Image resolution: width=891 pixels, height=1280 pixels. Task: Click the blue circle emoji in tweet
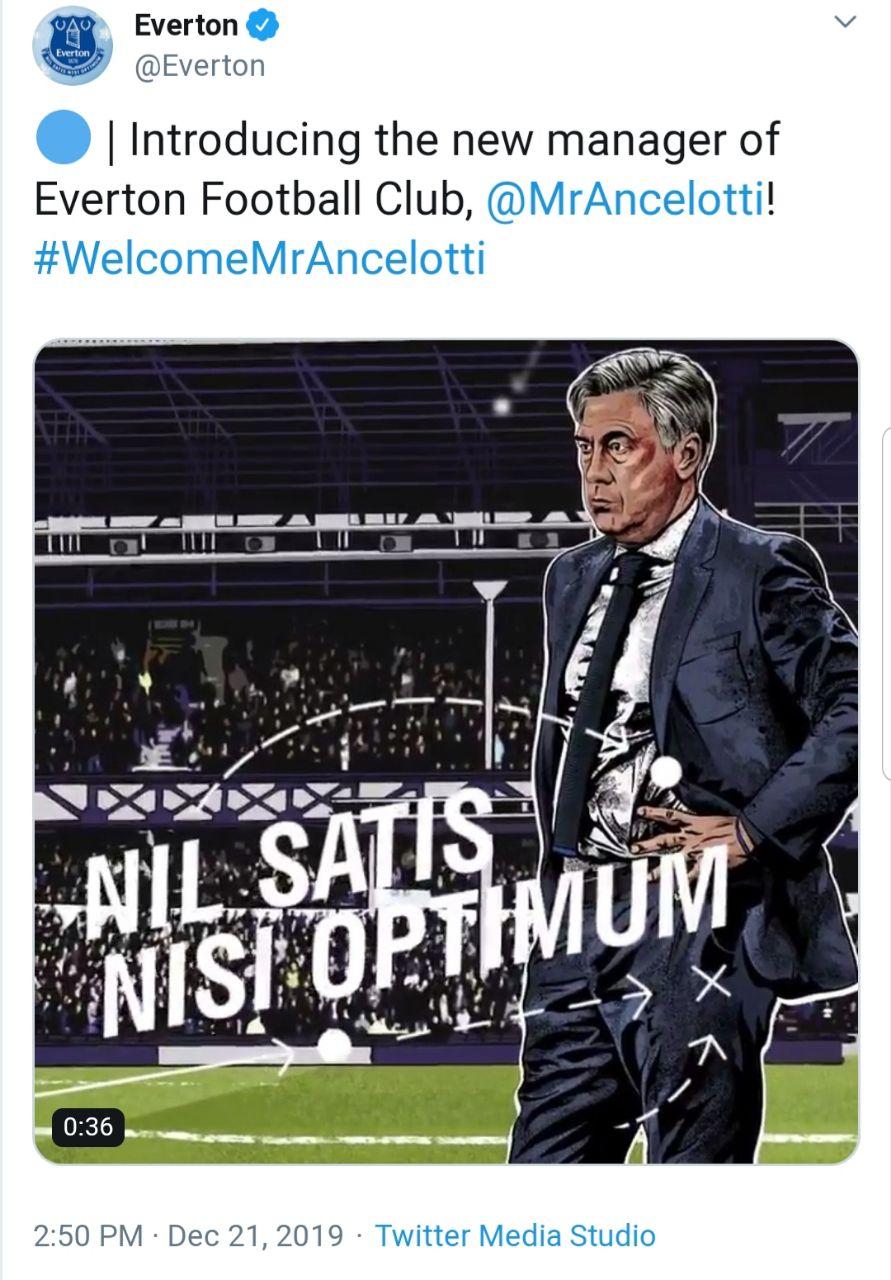tap(63, 139)
